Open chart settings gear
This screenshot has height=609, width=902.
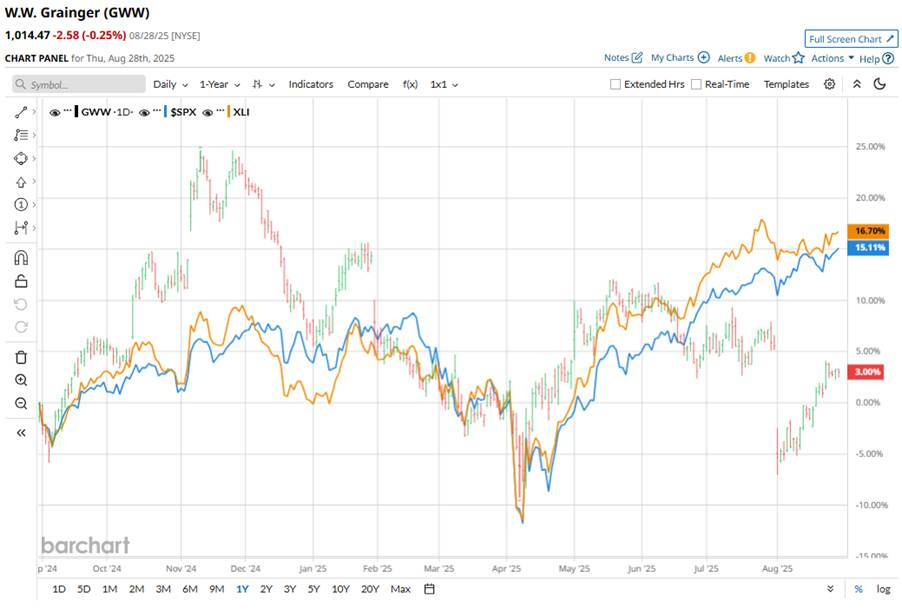click(x=829, y=84)
